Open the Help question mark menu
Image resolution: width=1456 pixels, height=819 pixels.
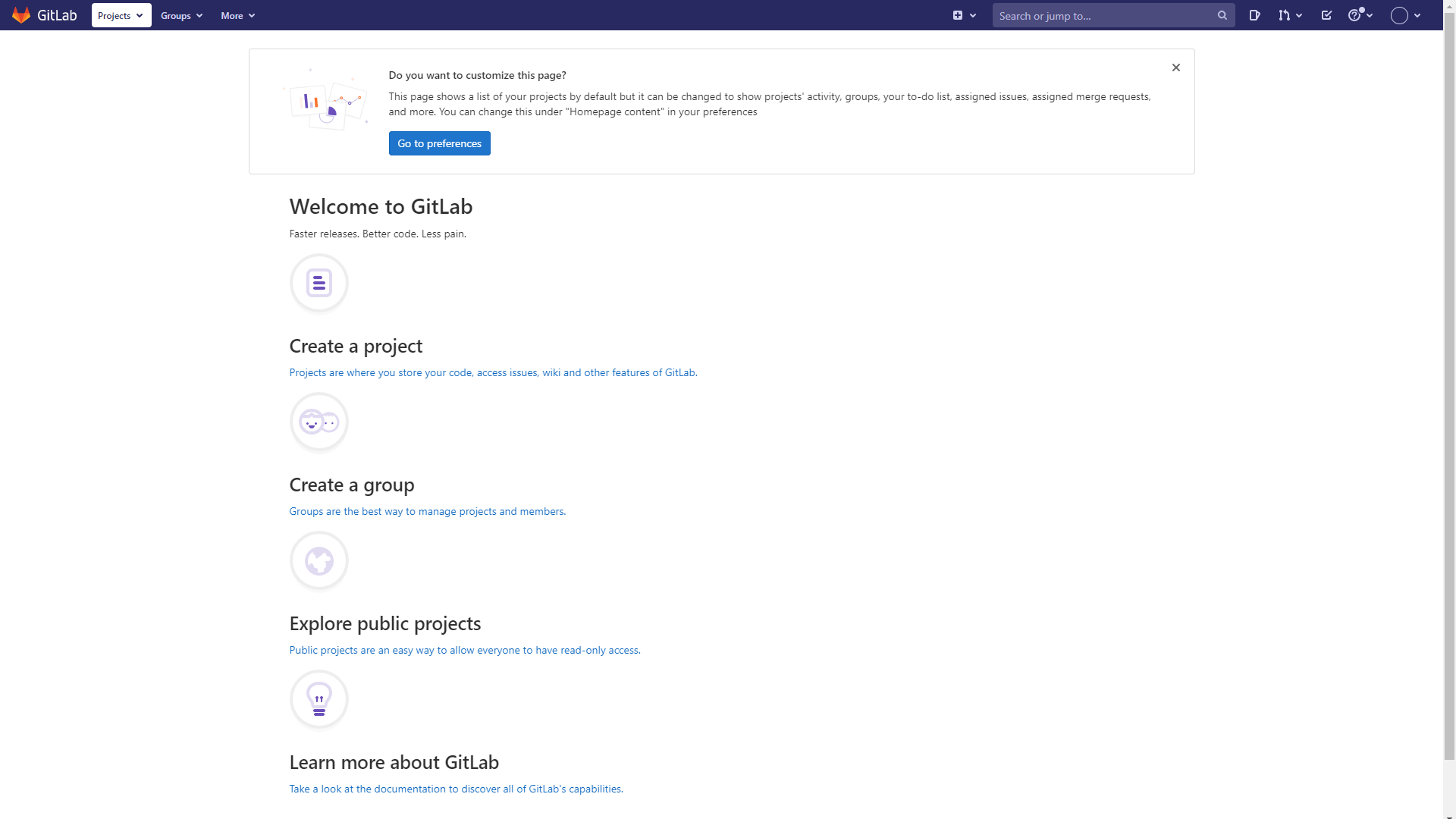(x=1360, y=15)
